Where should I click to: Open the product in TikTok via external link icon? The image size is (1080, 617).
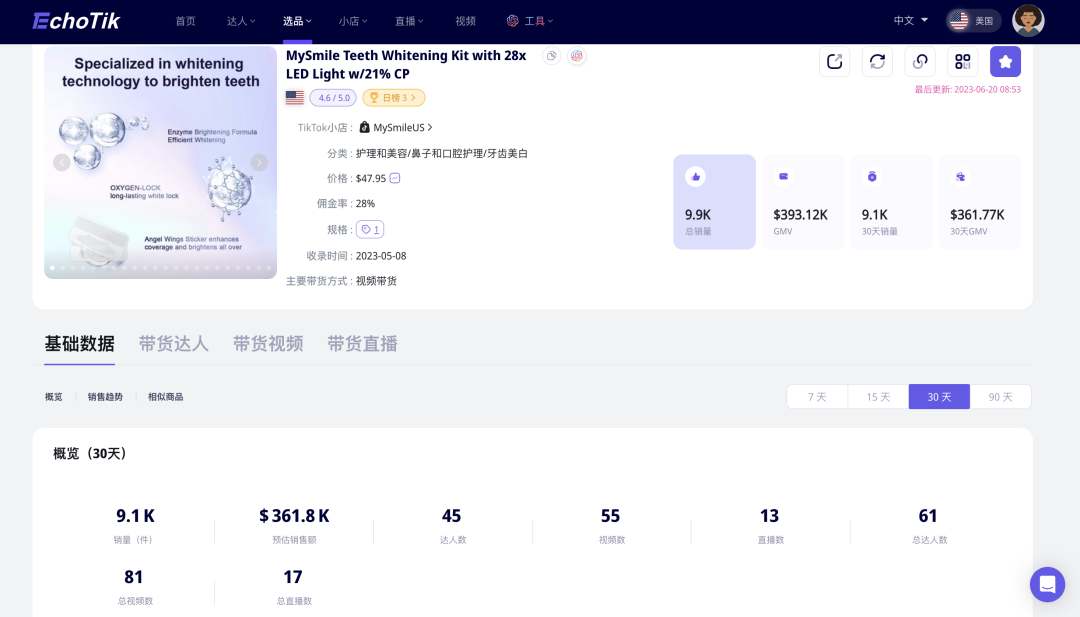(835, 61)
